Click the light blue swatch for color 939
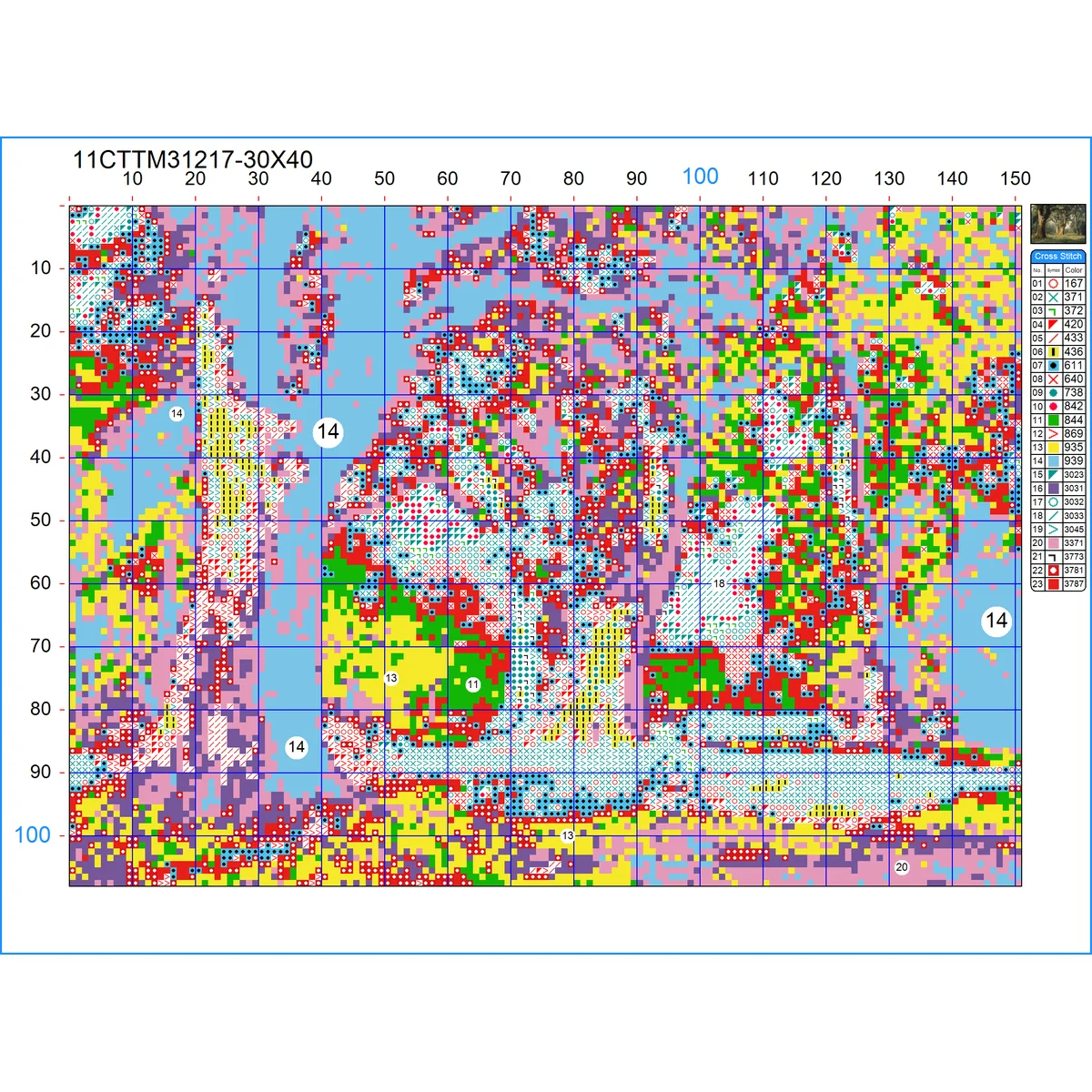Image resolution: width=1092 pixels, height=1092 pixels. [1053, 461]
